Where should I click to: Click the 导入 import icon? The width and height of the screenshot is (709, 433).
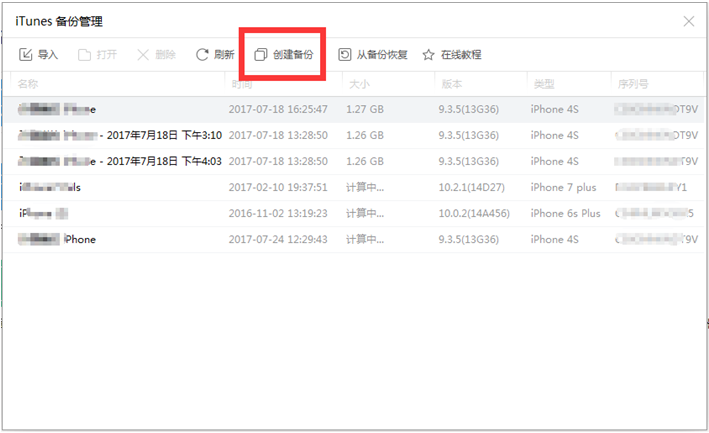coord(25,55)
